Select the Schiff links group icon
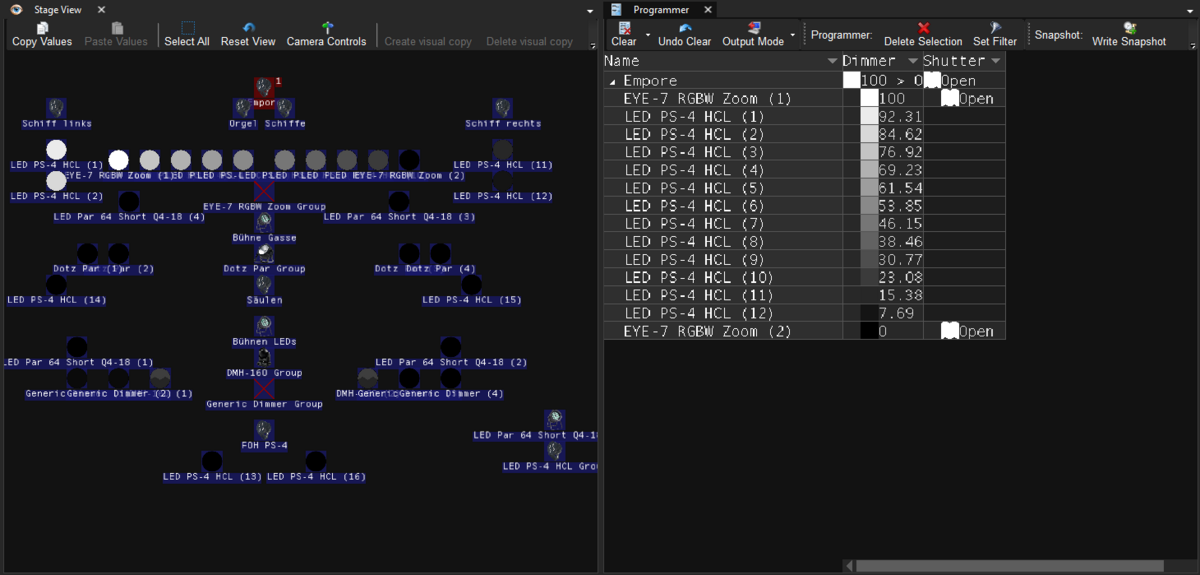 pos(57,107)
